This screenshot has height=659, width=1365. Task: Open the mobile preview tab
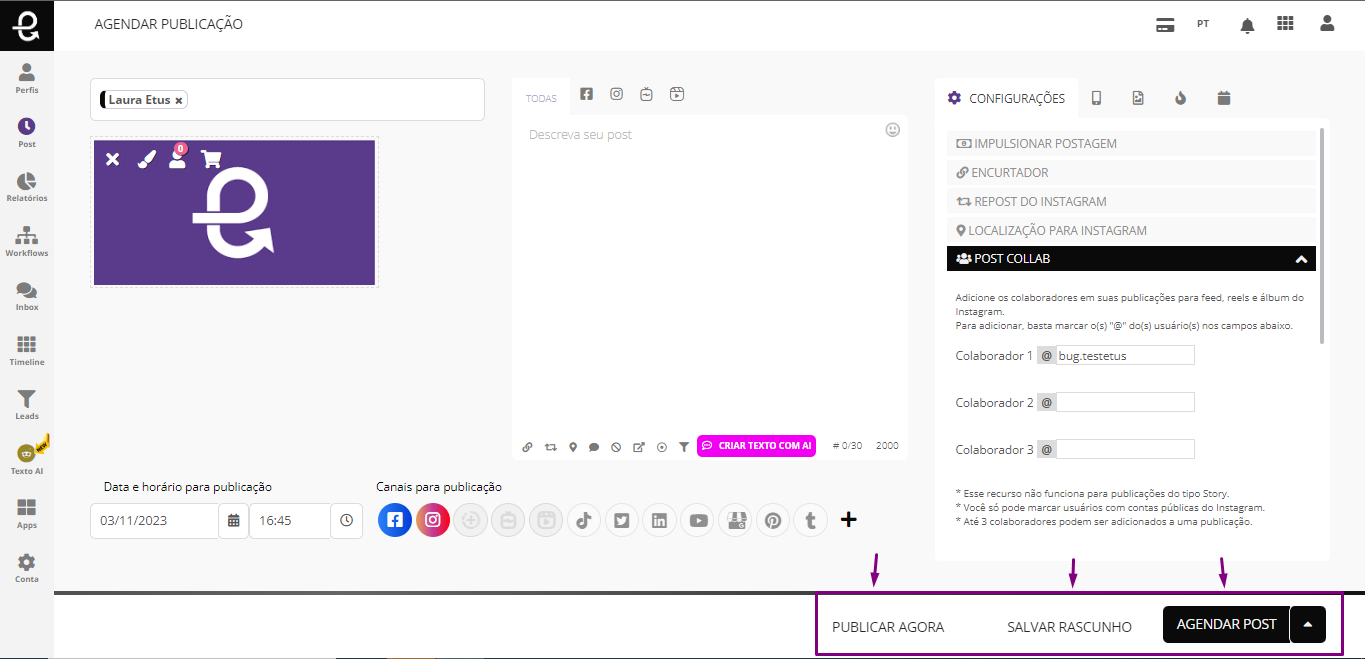coord(1096,98)
